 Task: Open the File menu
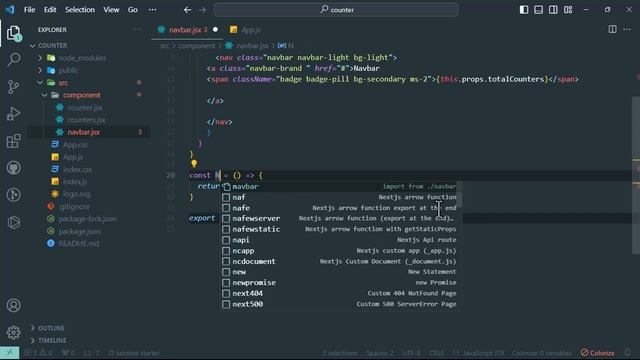coord(29,9)
